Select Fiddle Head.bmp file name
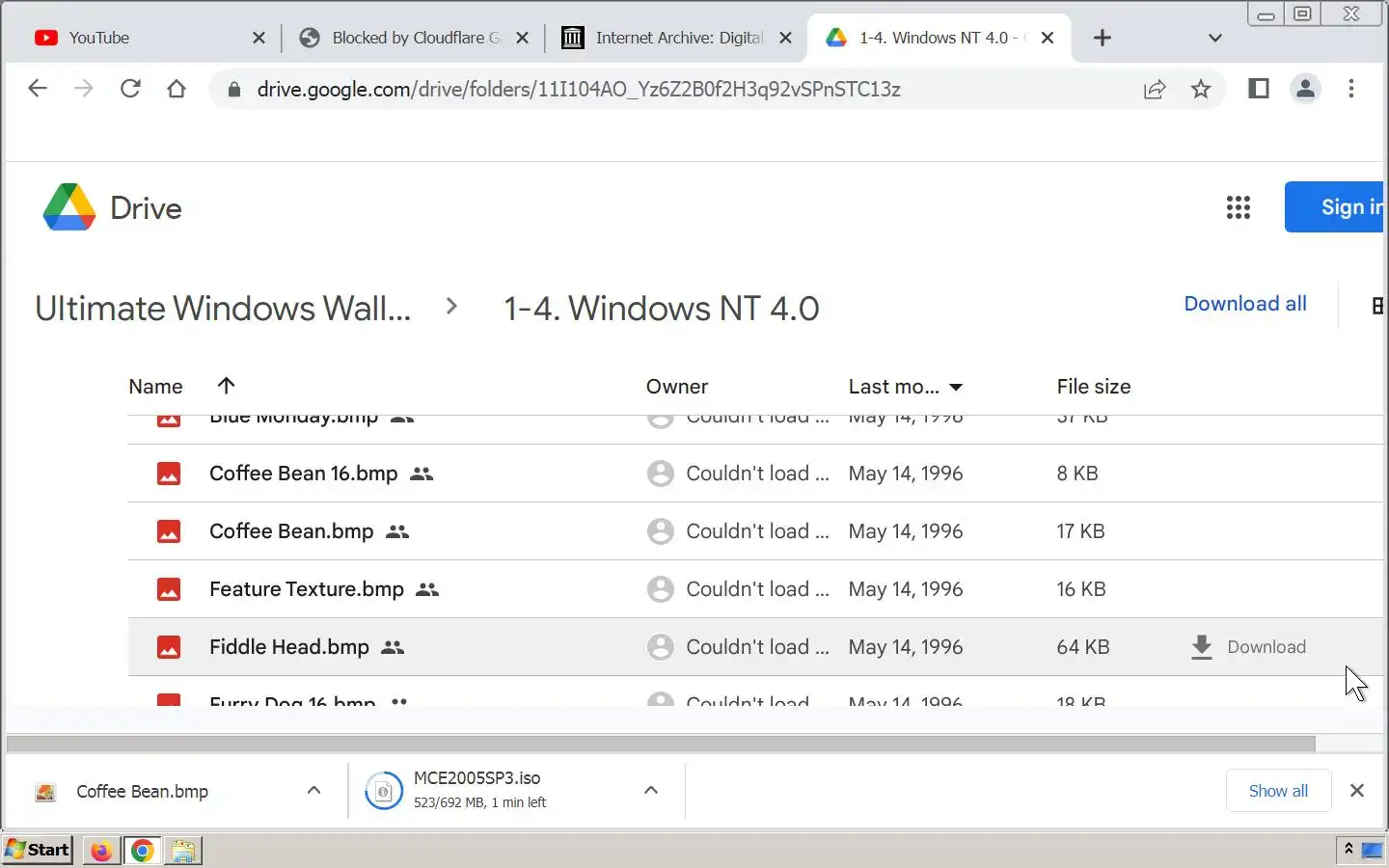The height and width of the screenshot is (868, 1389). (x=289, y=647)
